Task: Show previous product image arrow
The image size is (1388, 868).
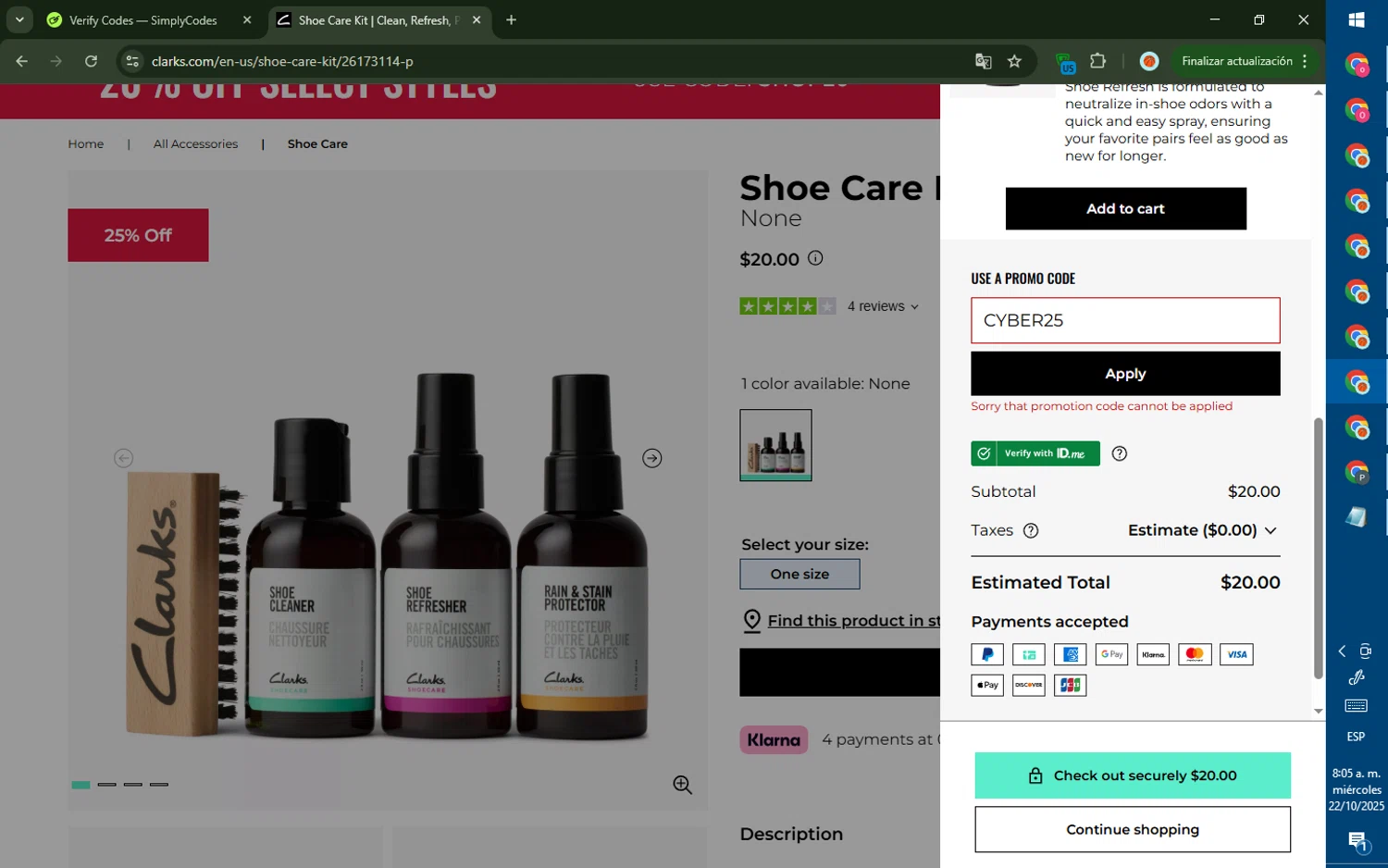Action: [x=124, y=458]
